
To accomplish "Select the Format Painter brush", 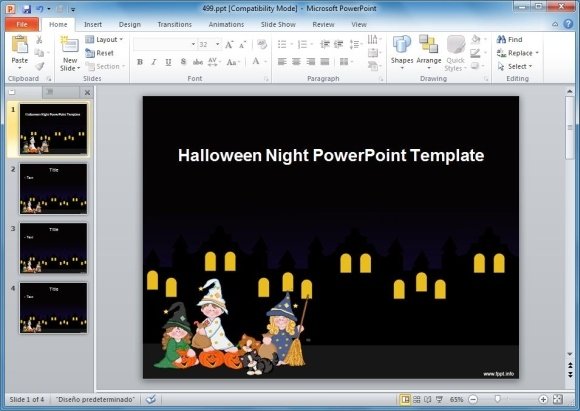I will [x=40, y=66].
